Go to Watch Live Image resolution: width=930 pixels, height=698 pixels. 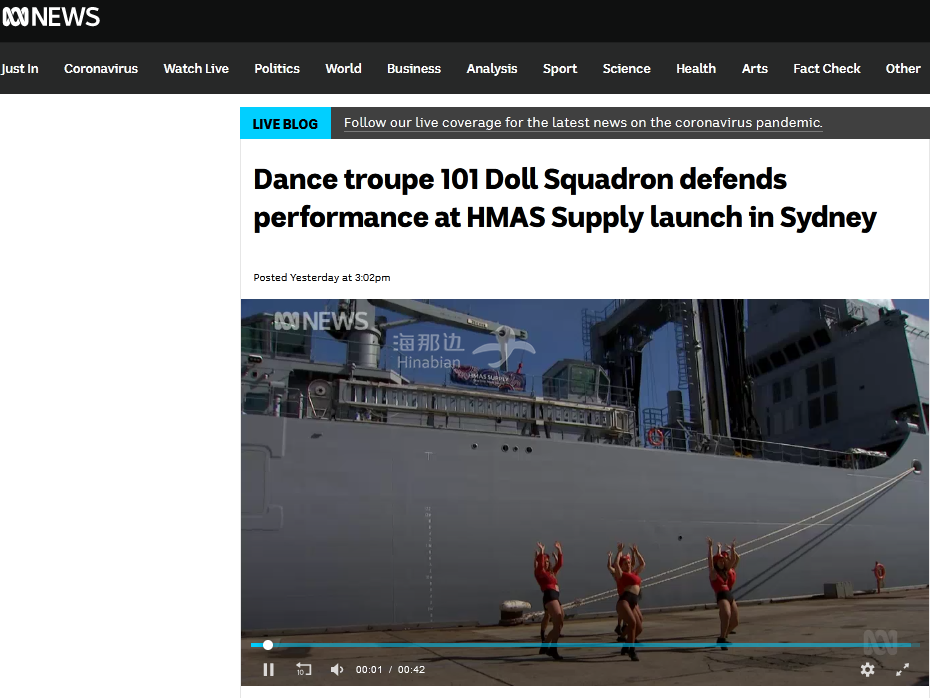click(x=196, y=68)
